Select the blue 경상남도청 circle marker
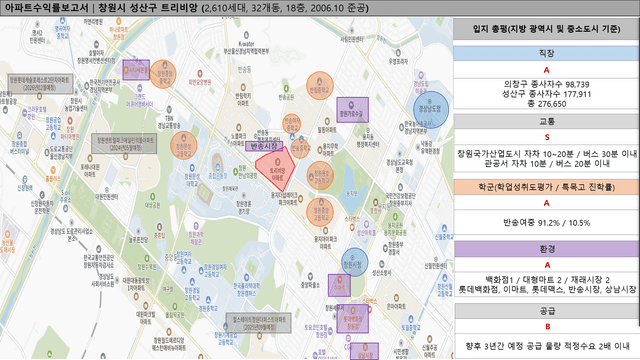 [431, 109]
